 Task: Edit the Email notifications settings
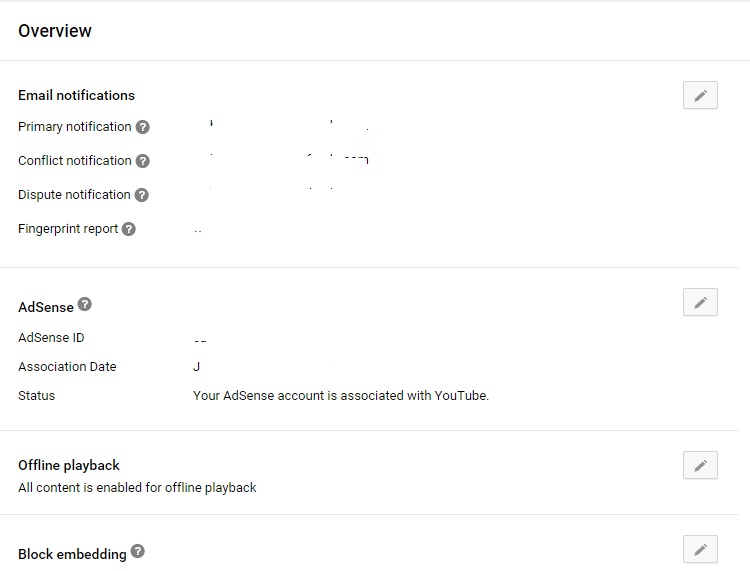tap(700, 95)
